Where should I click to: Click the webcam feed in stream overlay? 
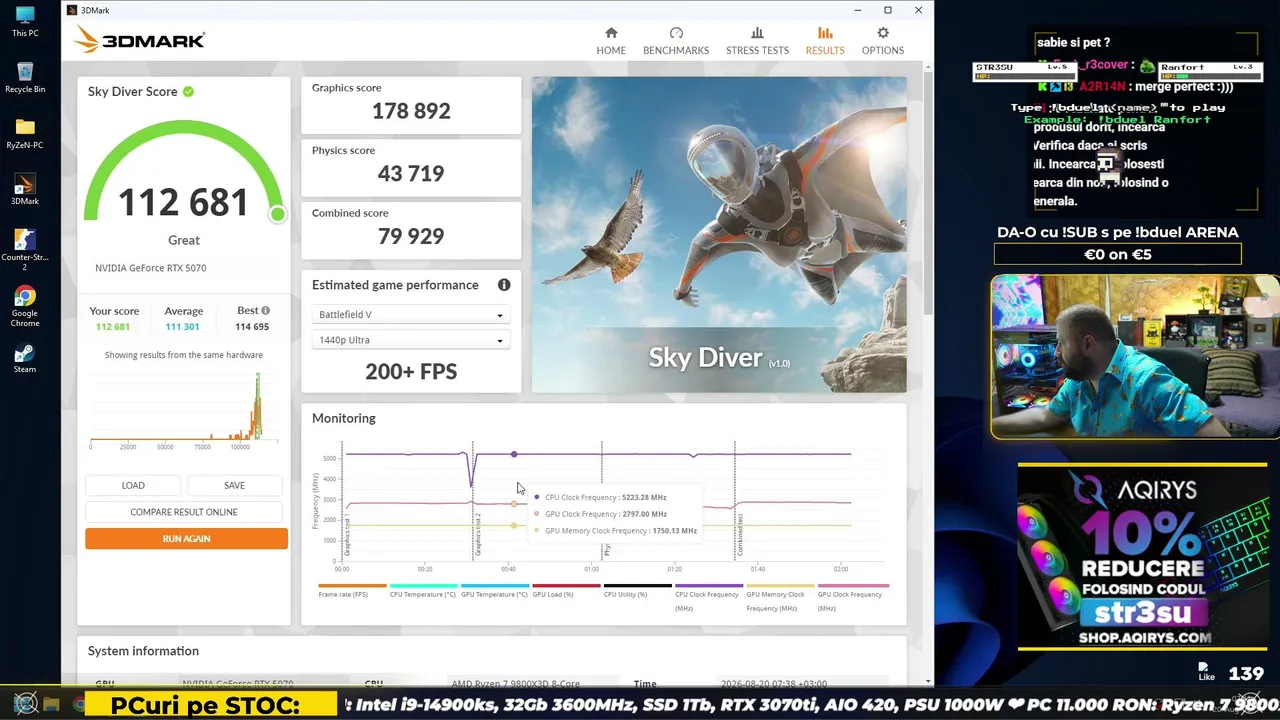(1135, 357)
